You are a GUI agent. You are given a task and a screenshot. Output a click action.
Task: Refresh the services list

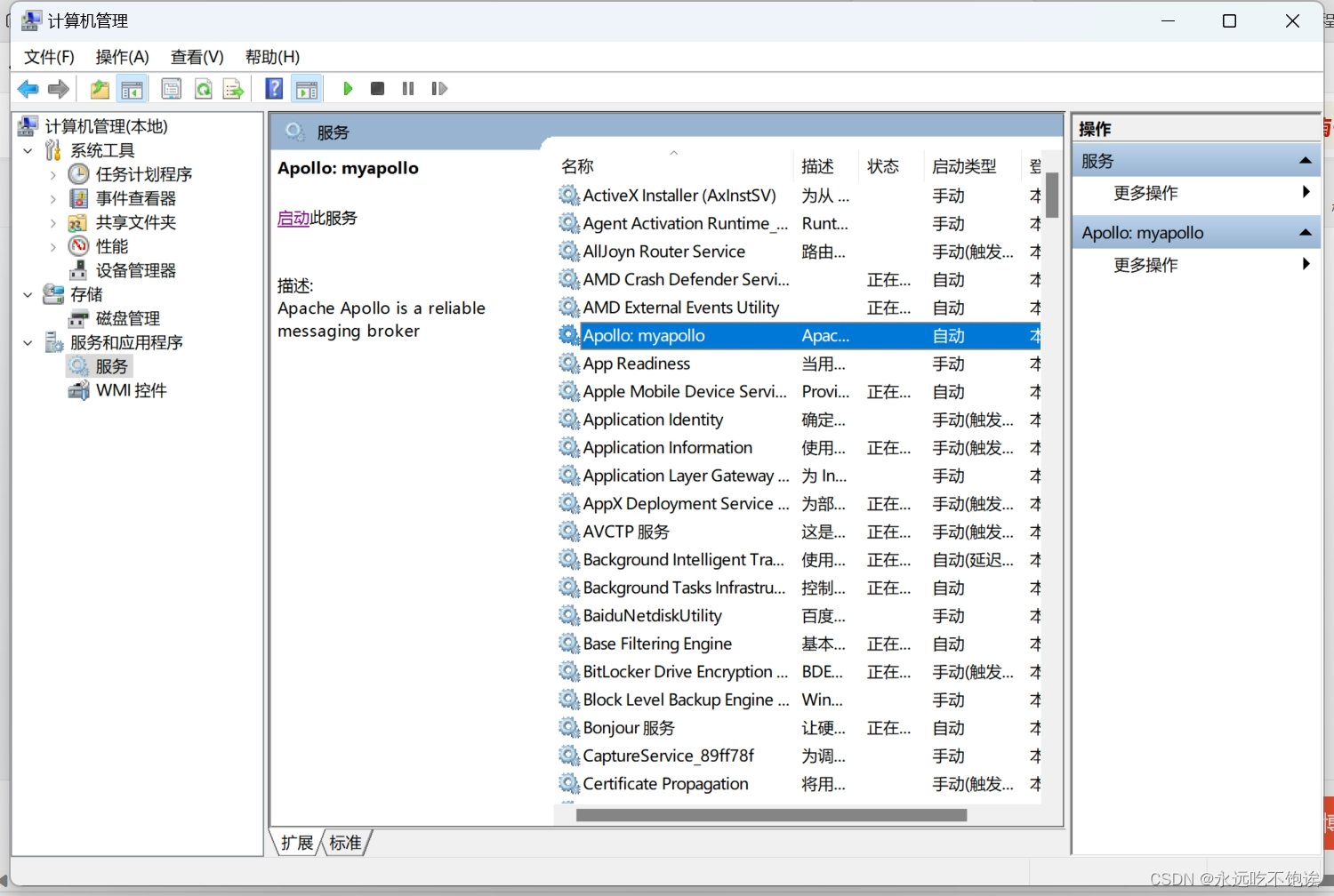[204, 88]
